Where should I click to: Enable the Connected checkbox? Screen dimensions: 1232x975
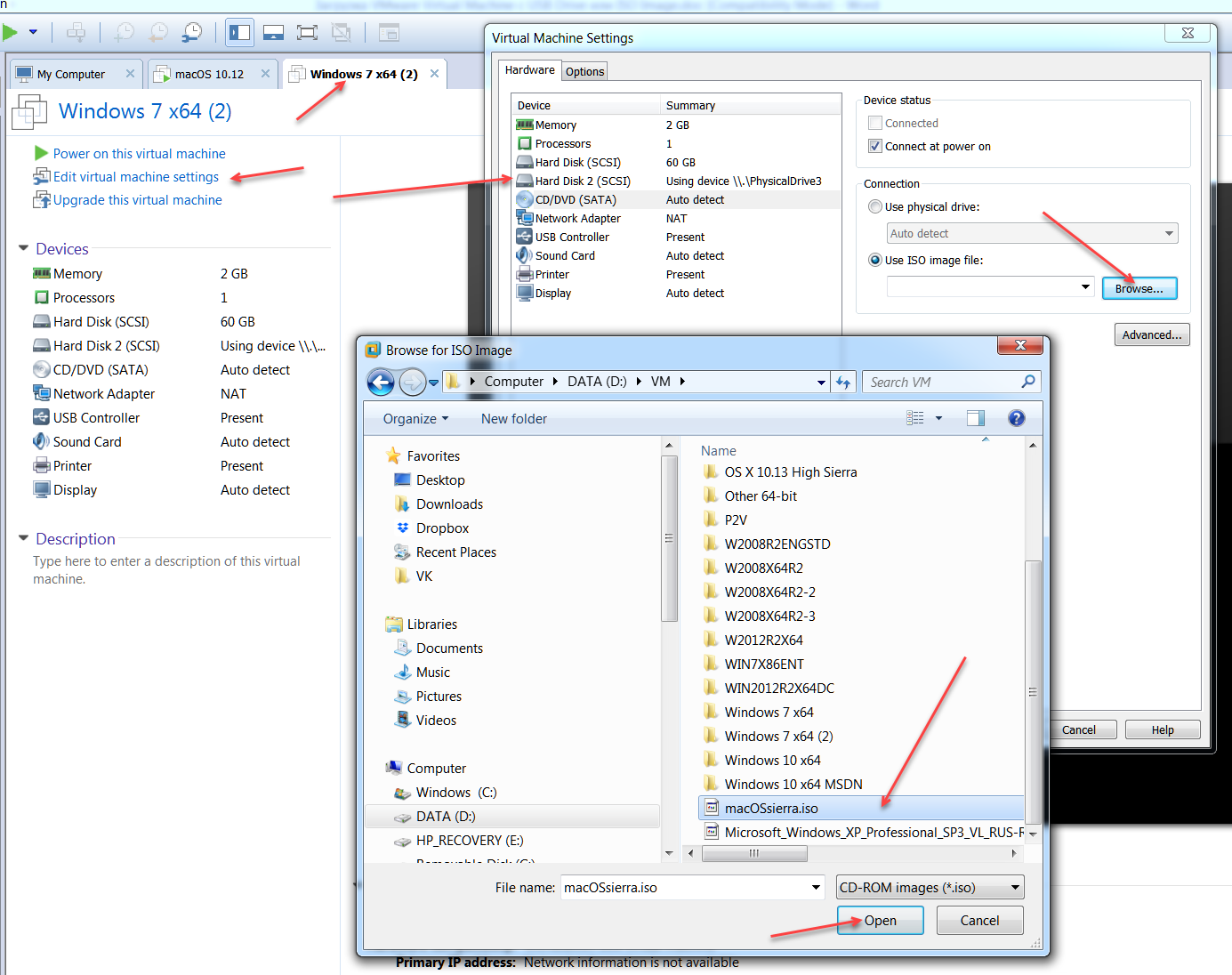[875, 124]
